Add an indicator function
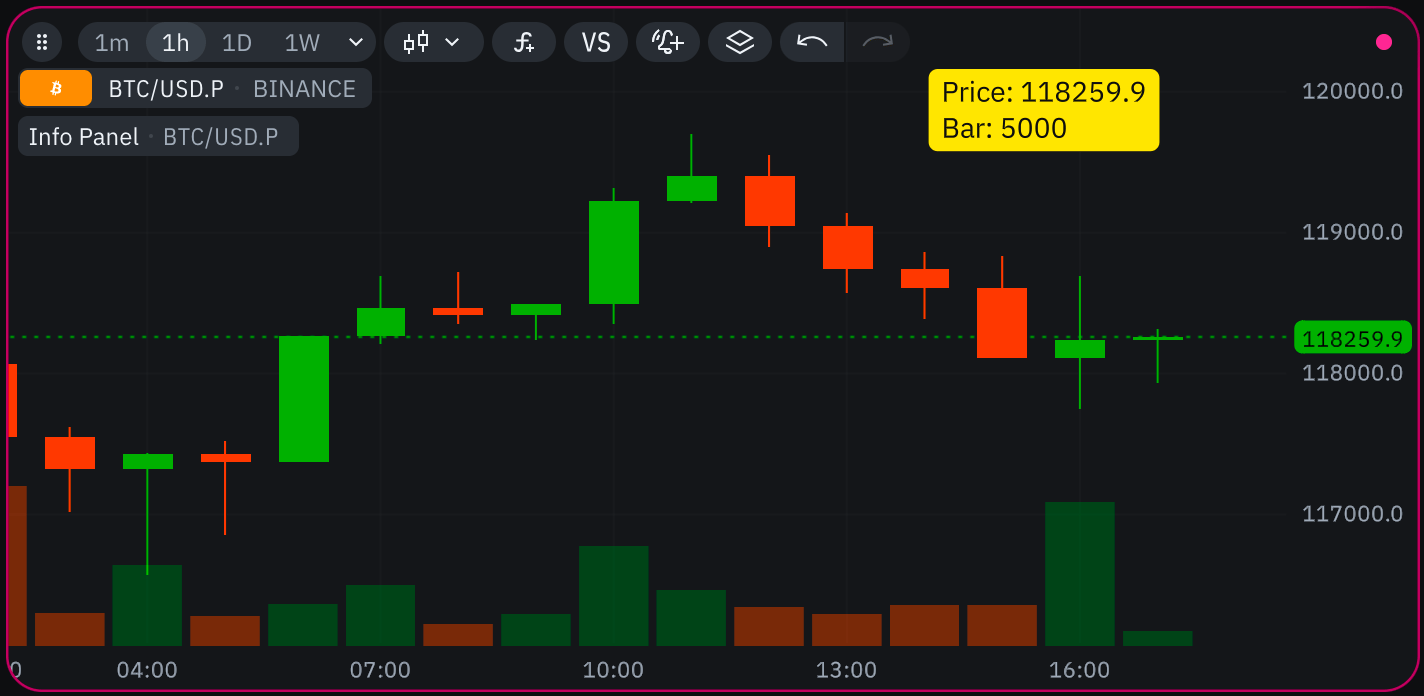Screen dimensions: 1424x696 point(524,42)
